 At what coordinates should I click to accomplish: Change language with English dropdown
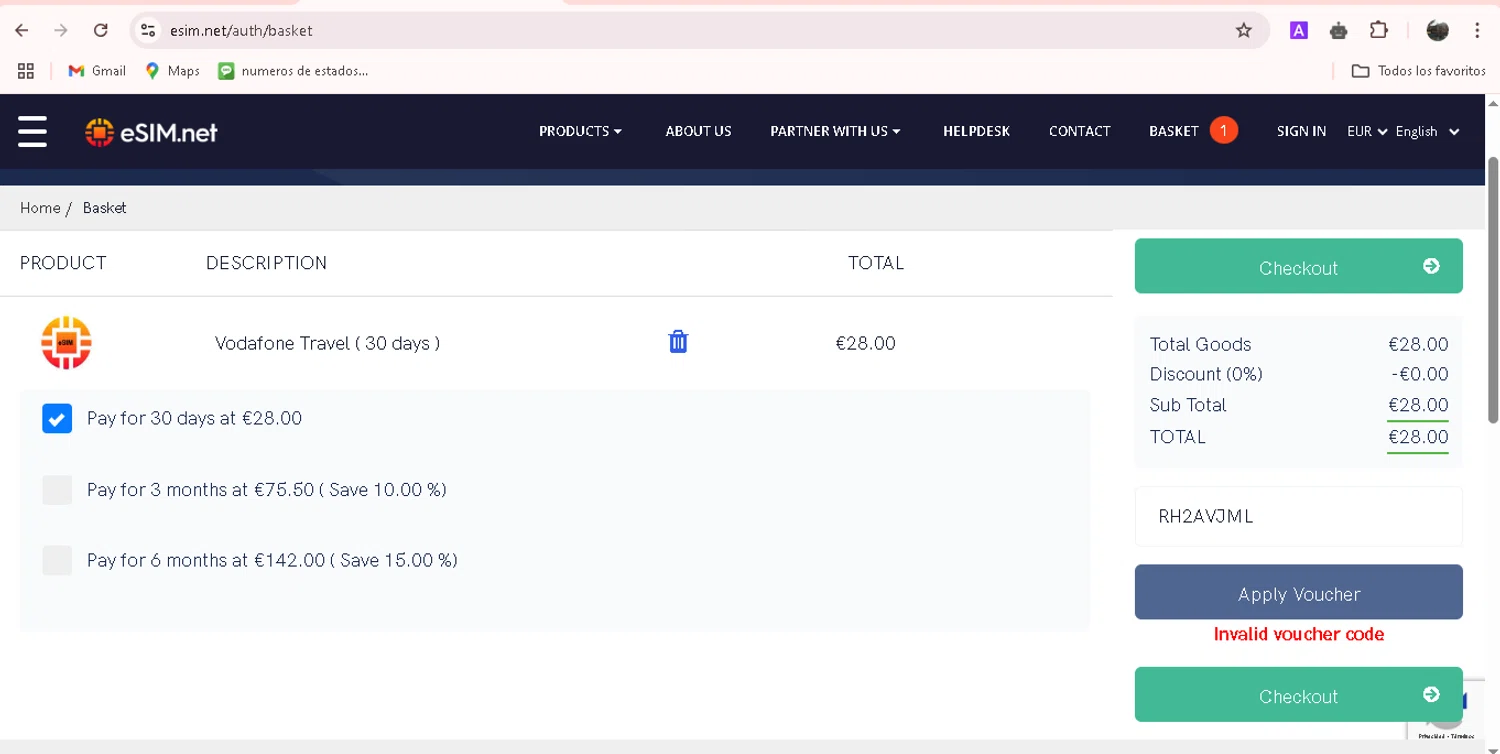tap(1427, 131)
